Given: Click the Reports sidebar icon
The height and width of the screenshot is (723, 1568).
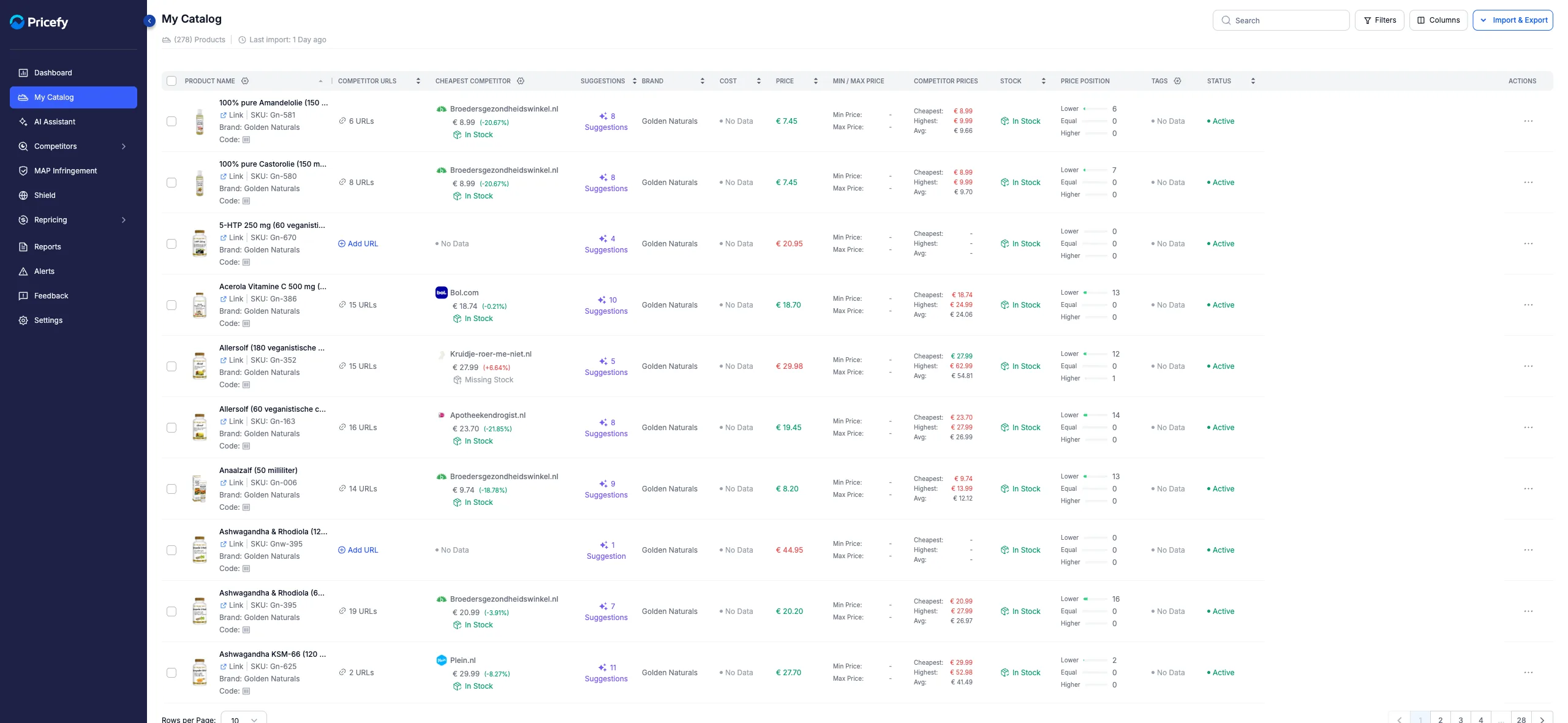Looking at the screenshot, I should click(x=23, y=247).
